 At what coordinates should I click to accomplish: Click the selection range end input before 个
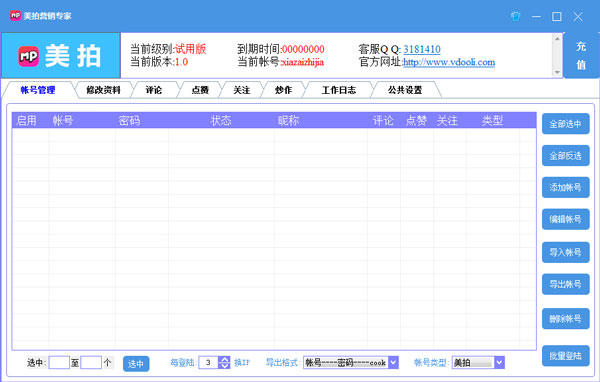[91, 362]
